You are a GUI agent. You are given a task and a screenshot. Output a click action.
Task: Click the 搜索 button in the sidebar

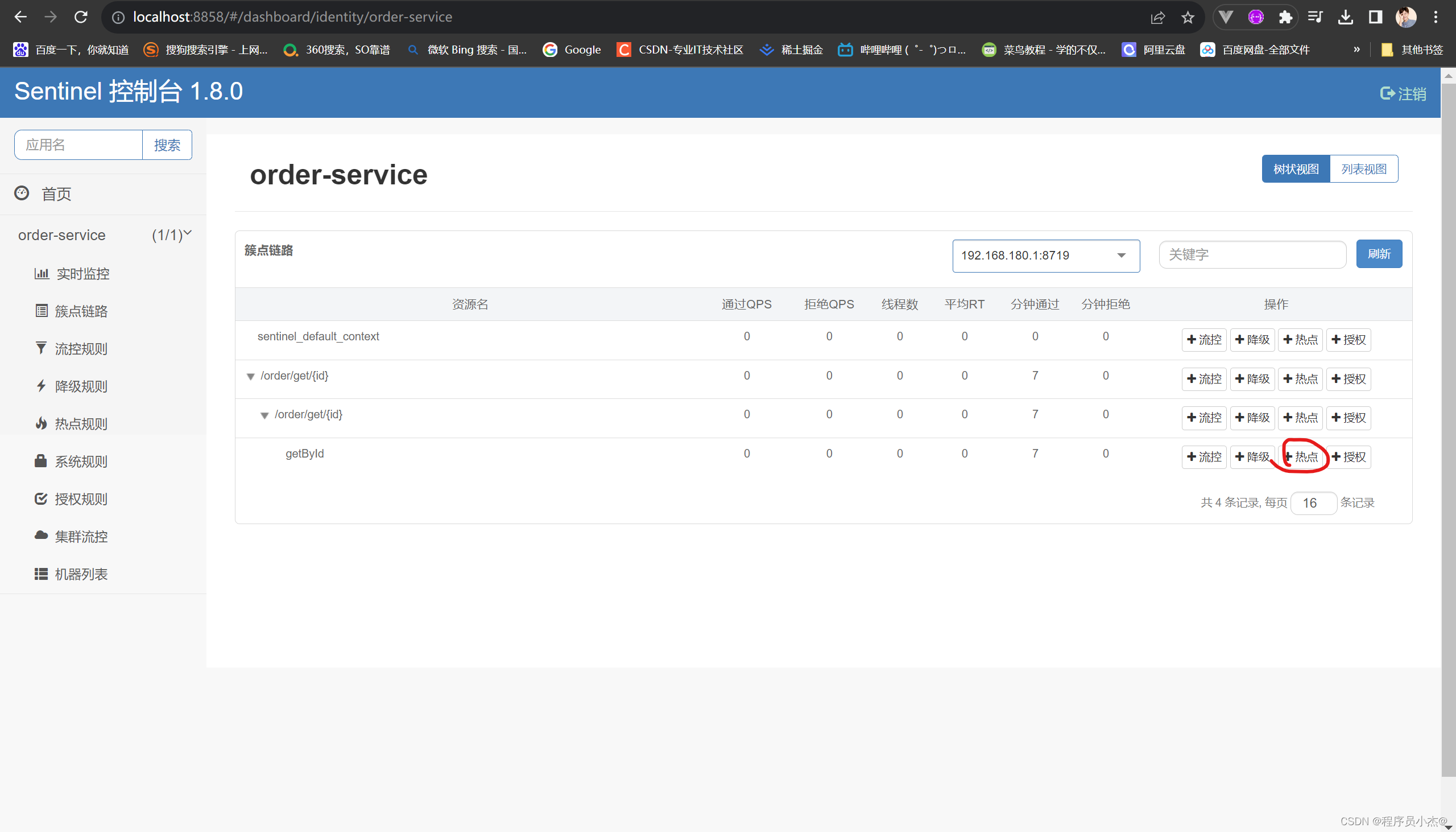tap(167, 145)
